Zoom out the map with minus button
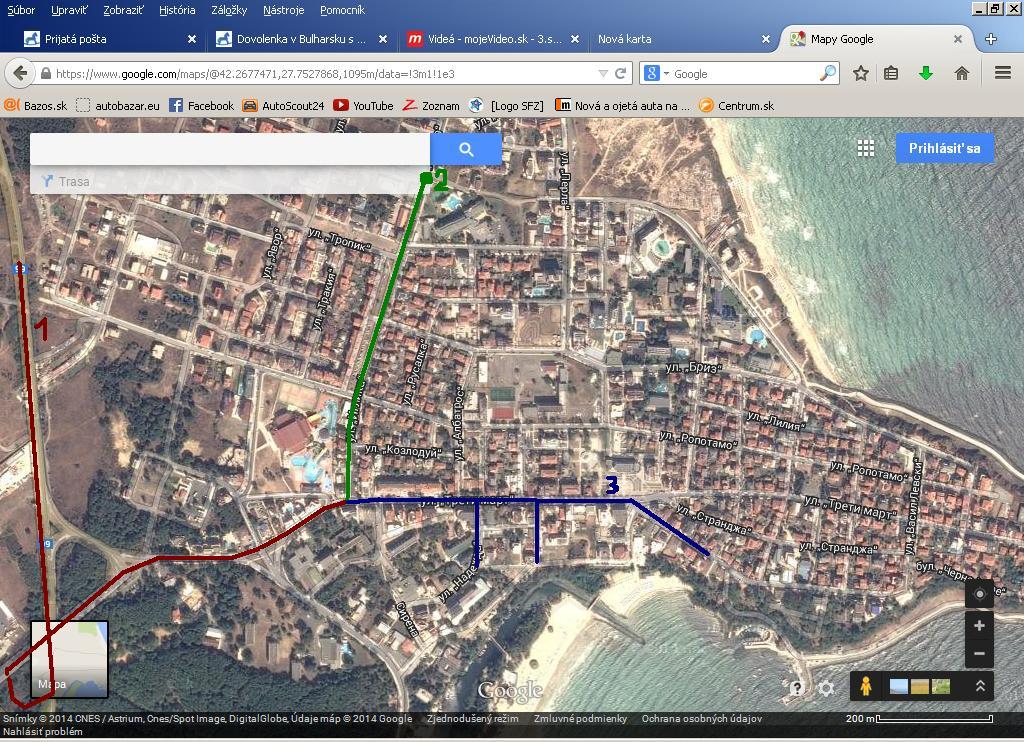 tap(979, 653)
